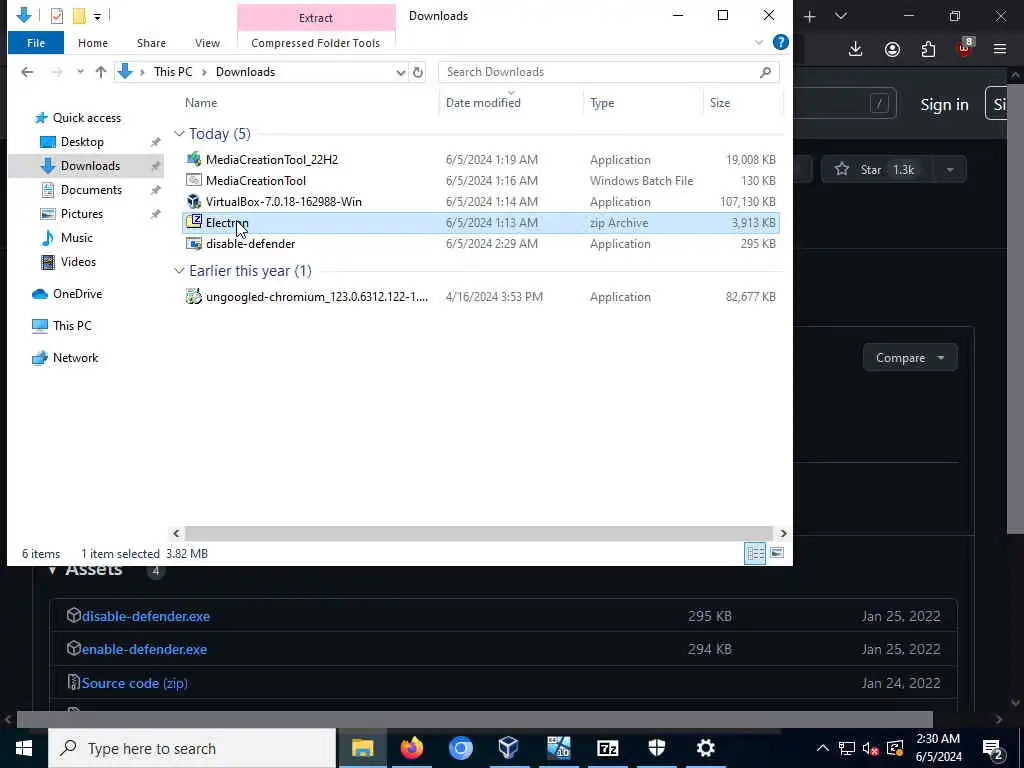Open the uBlock extension icon in browser
The width and height of the screenshot is (1024, 768).
965,48
